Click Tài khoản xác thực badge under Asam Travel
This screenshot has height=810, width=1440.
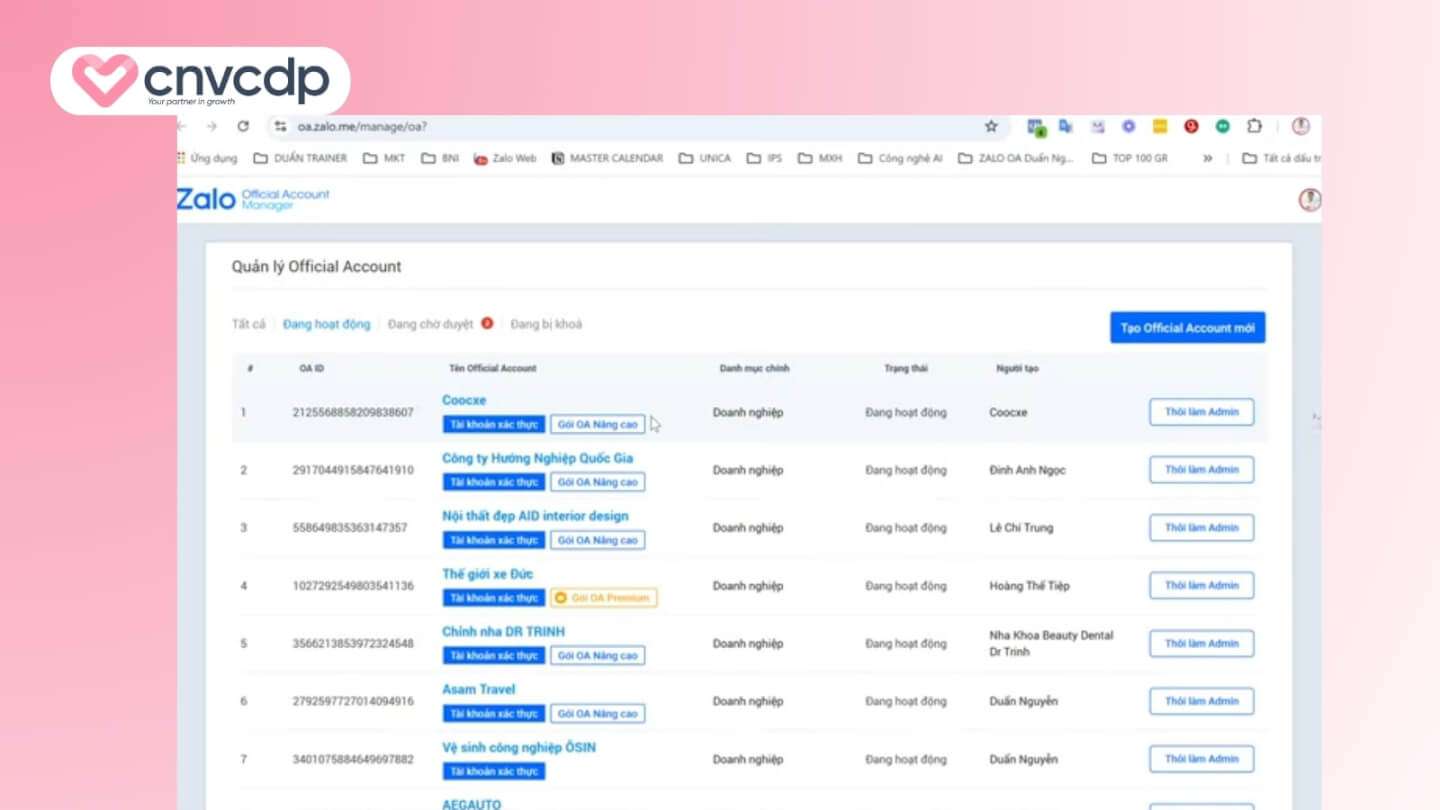(x=494, y=714)
